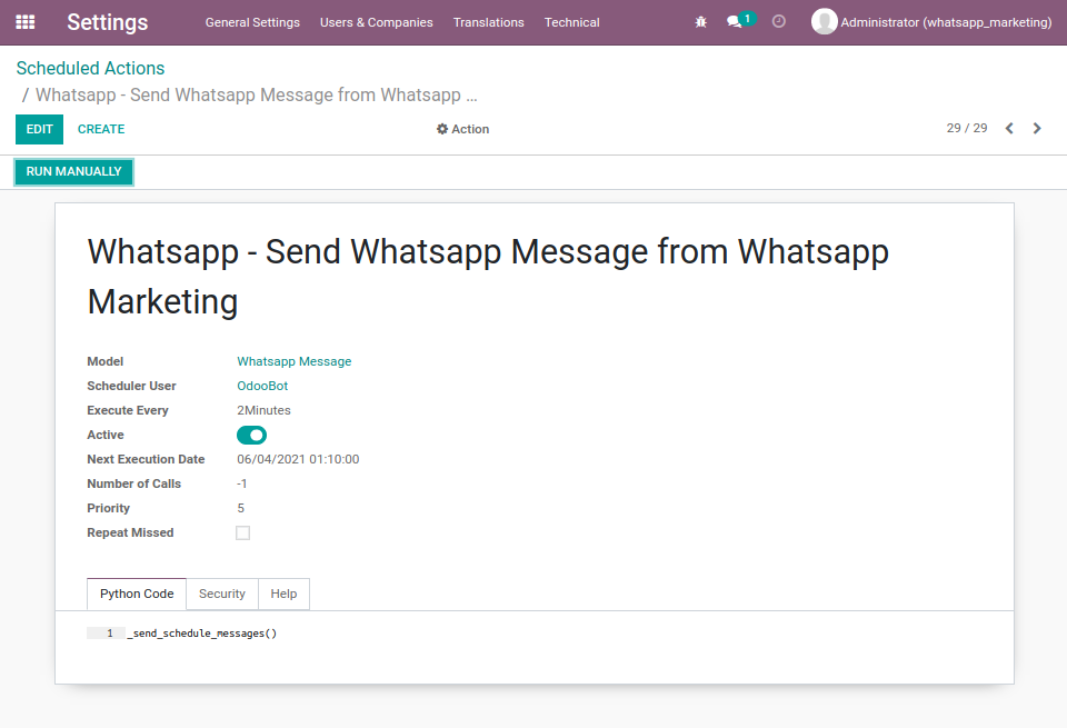The height and width of the screenshot is (728, 1067).
Task: Click the Settings app title
Action: point(107,22)
